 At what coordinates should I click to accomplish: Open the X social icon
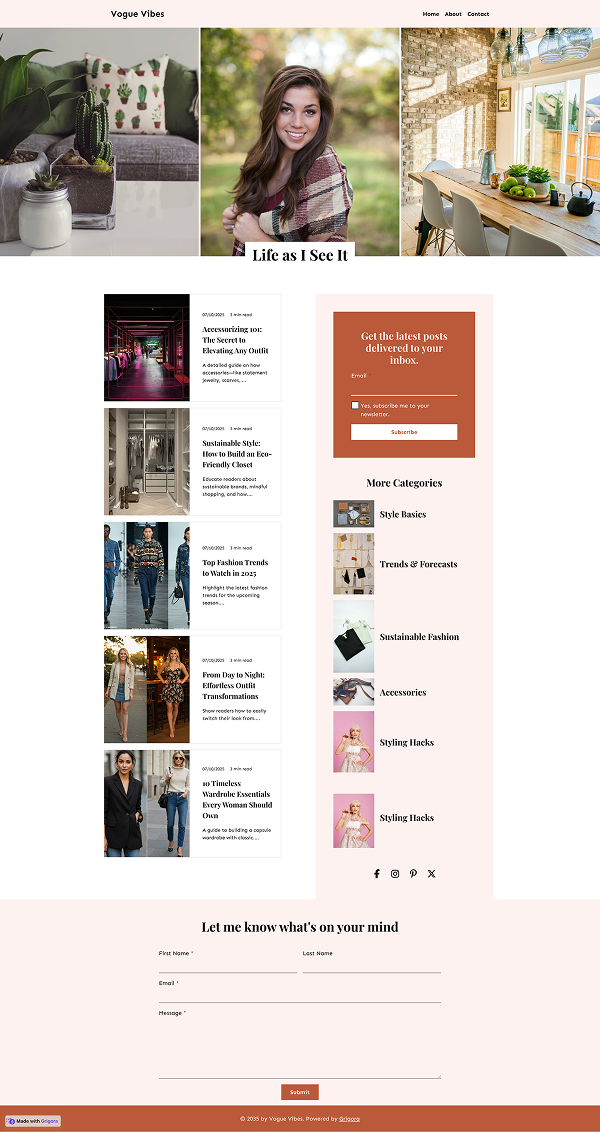432,874
